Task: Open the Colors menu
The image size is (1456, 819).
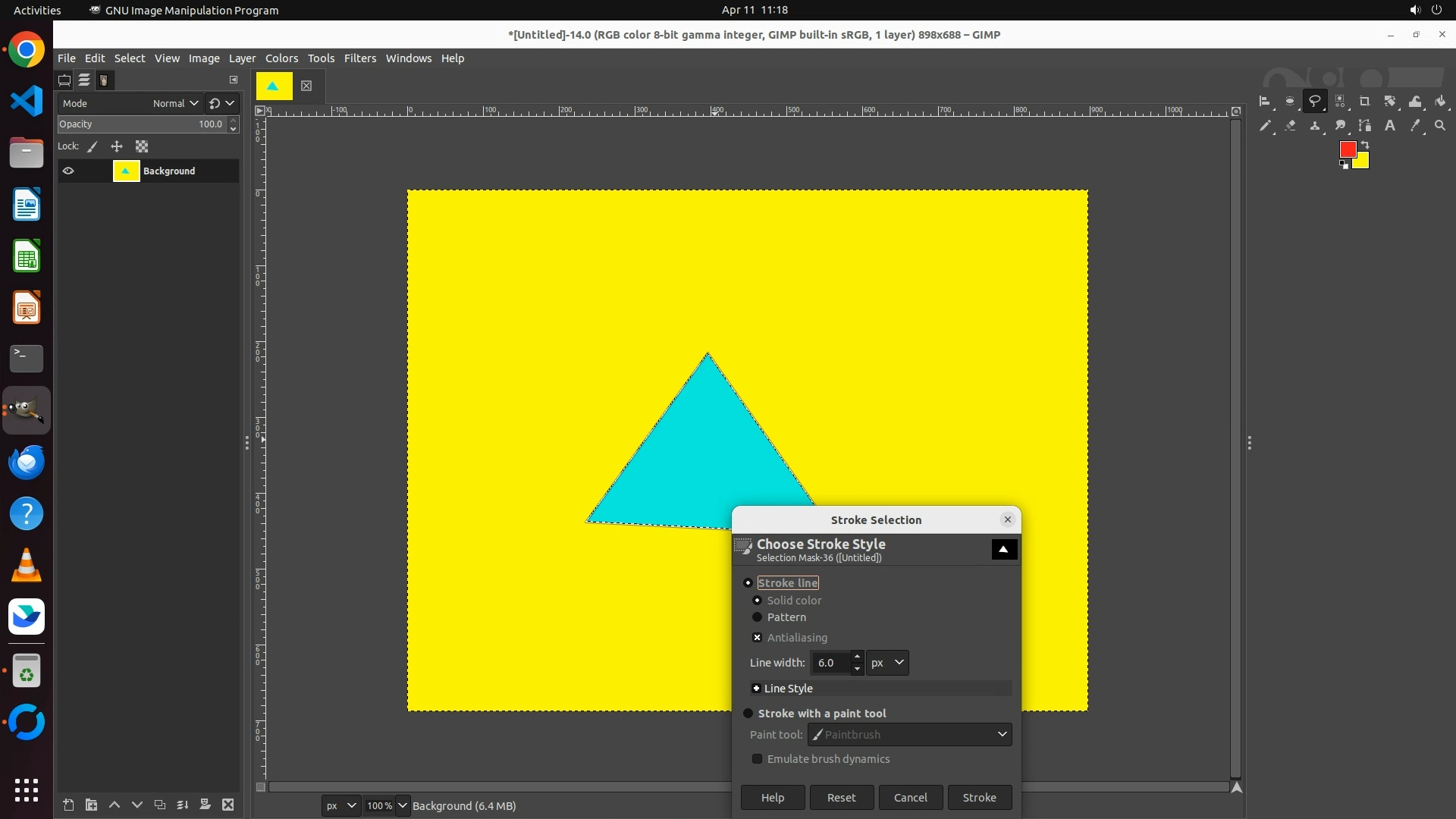Action: coord(281,58)
